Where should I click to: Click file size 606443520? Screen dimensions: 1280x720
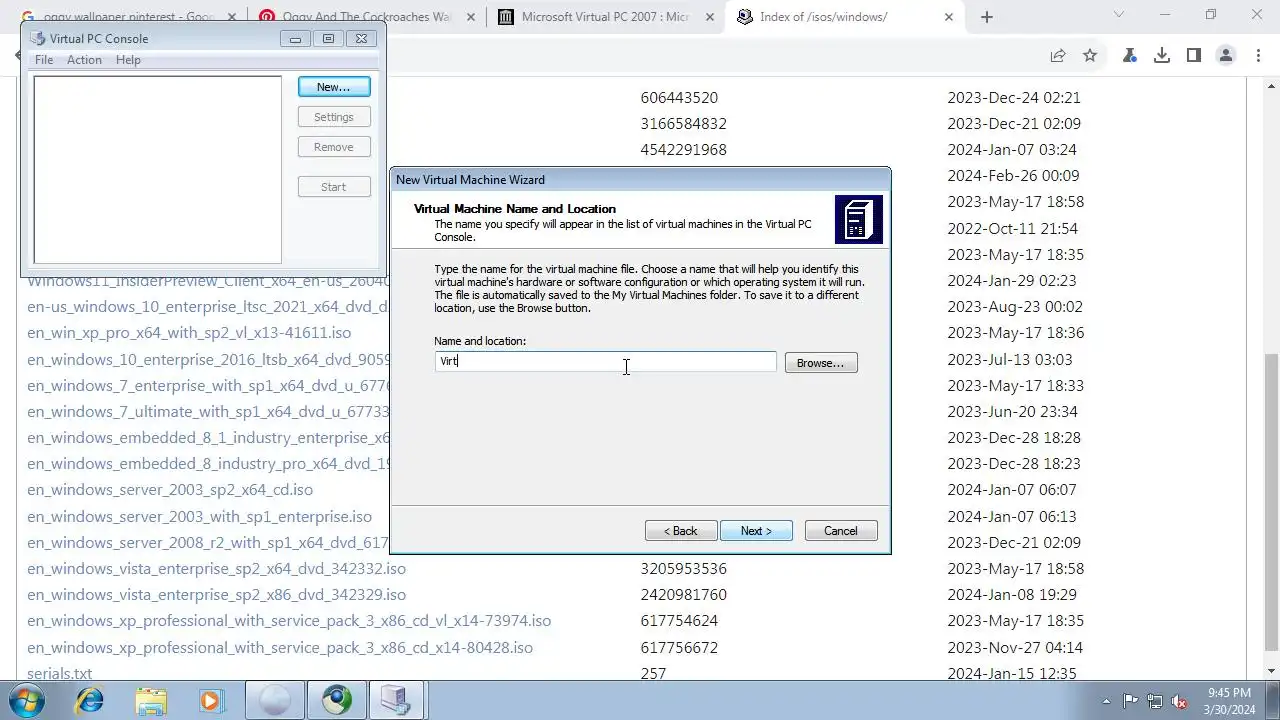click(x=679, y=98)
